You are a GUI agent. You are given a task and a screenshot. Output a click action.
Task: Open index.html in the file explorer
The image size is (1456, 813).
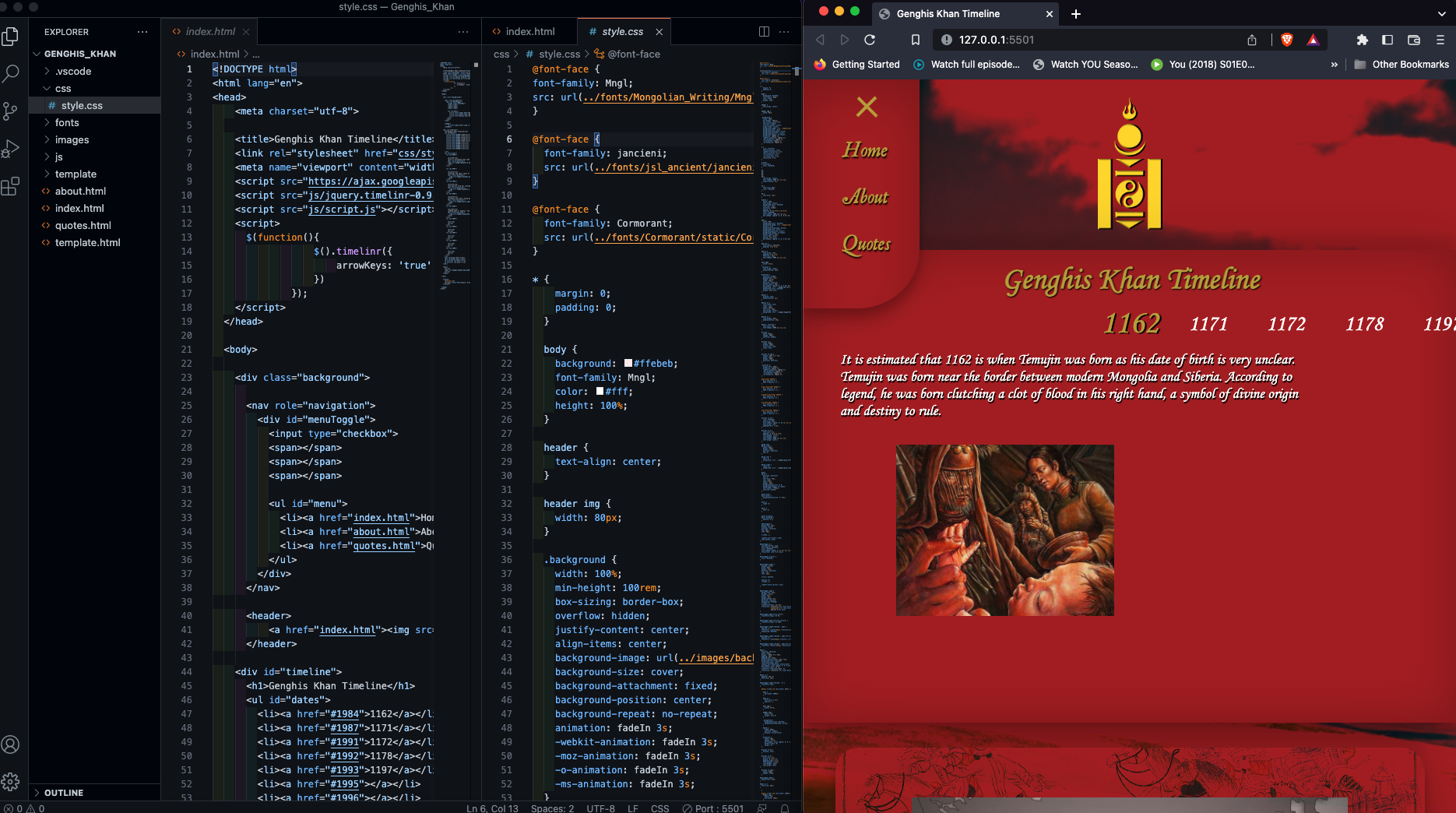(x=79, y=208)
